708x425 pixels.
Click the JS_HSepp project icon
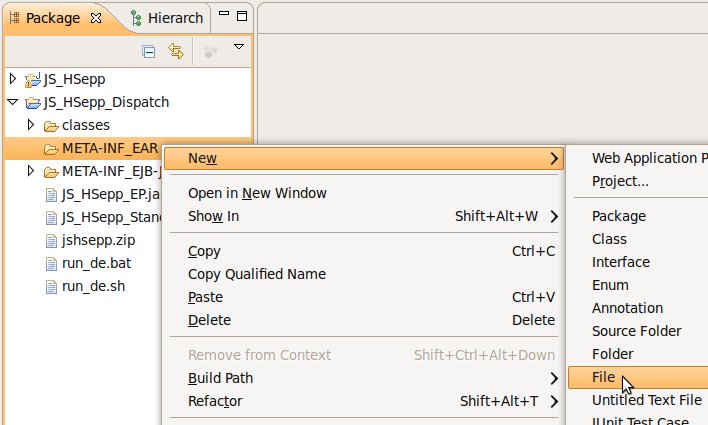click(33, 79)
